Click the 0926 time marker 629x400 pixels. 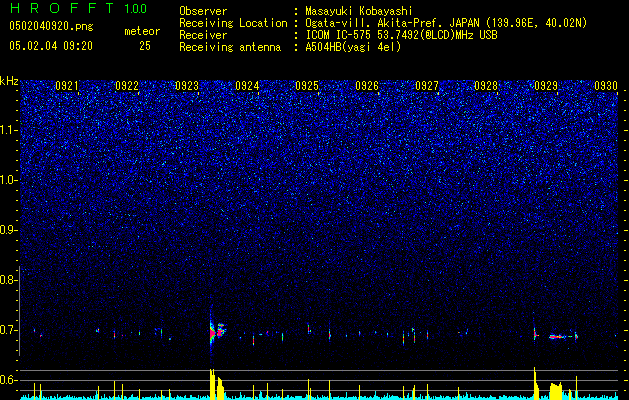click(367, 86)
